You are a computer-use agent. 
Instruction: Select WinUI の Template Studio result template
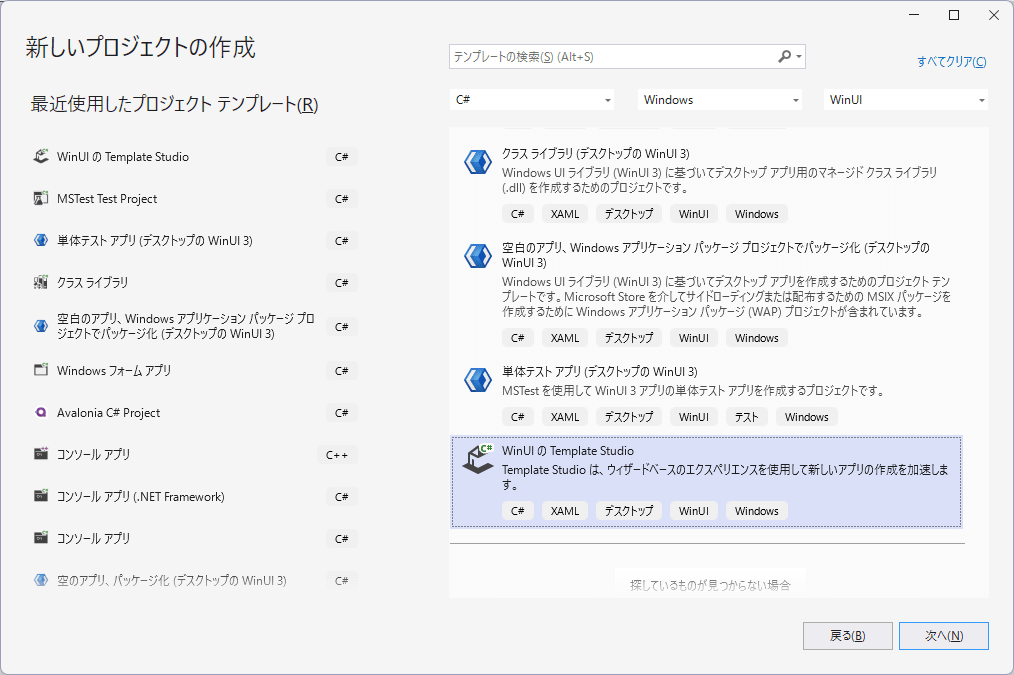click(x=706, y=482)
